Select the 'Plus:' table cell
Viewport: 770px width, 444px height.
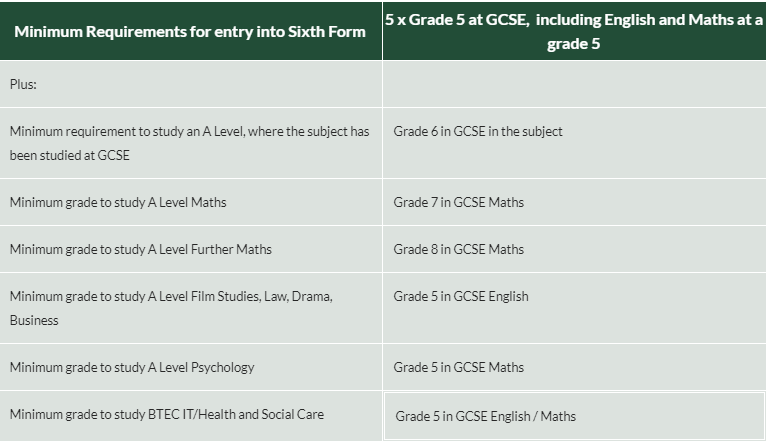click(191, 84)
